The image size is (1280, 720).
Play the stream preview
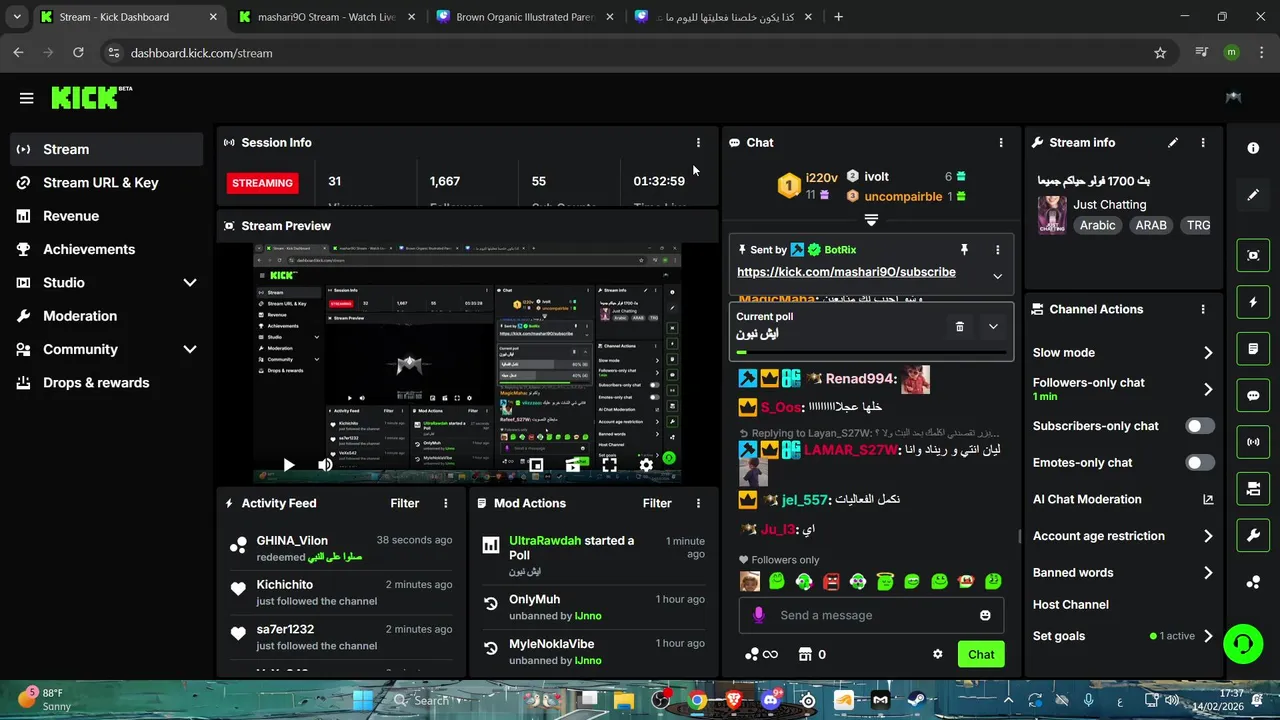(x=288, y=465)
